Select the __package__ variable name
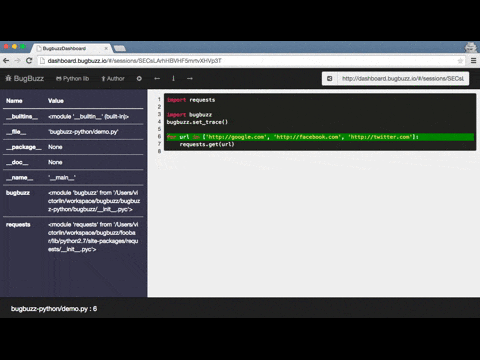The width and height of the screenshot is (480, 360). coord(24,147)
